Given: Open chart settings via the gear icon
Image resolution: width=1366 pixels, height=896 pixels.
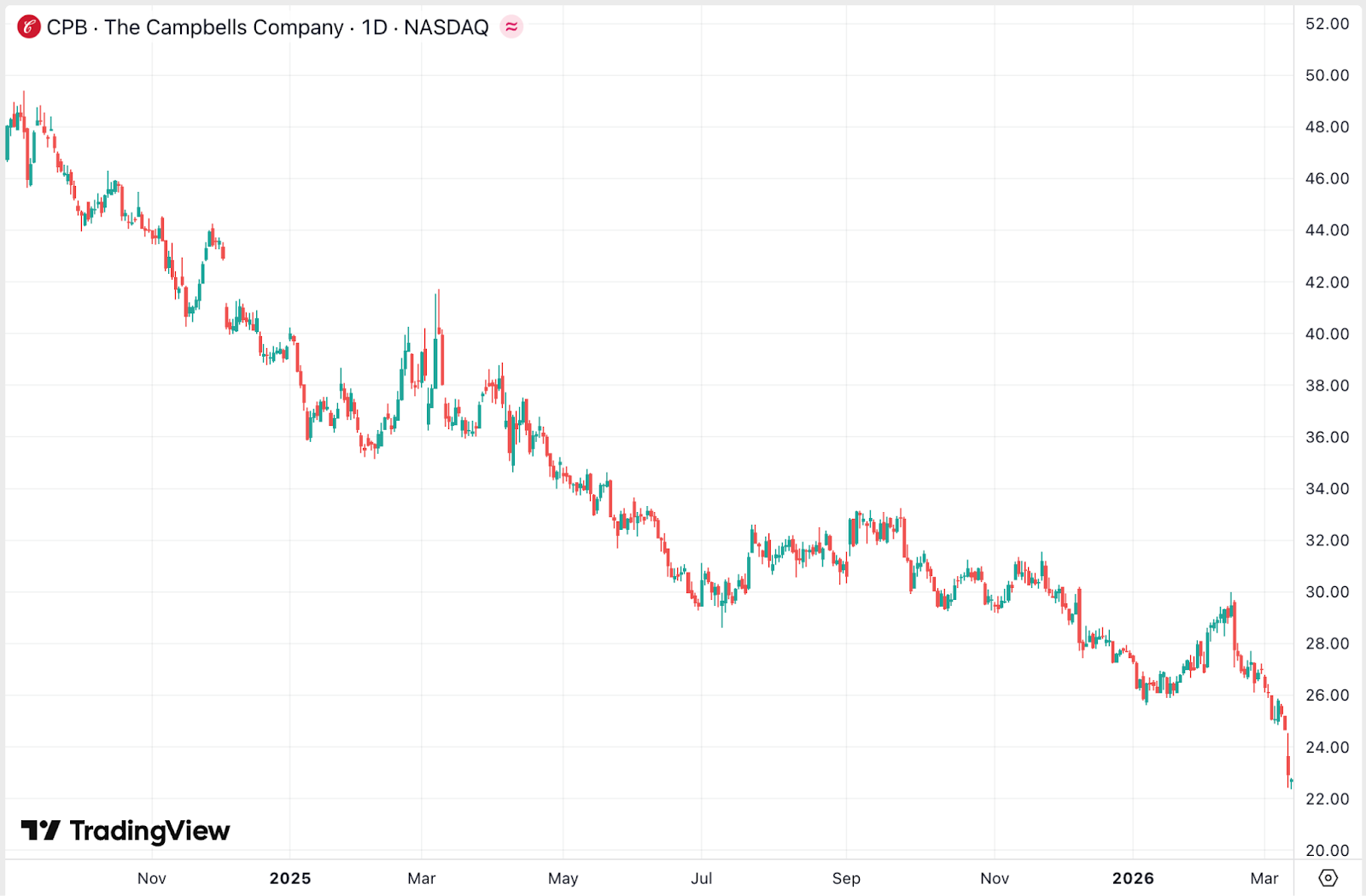Looking at the screenshot, I should click(1328, 877).
